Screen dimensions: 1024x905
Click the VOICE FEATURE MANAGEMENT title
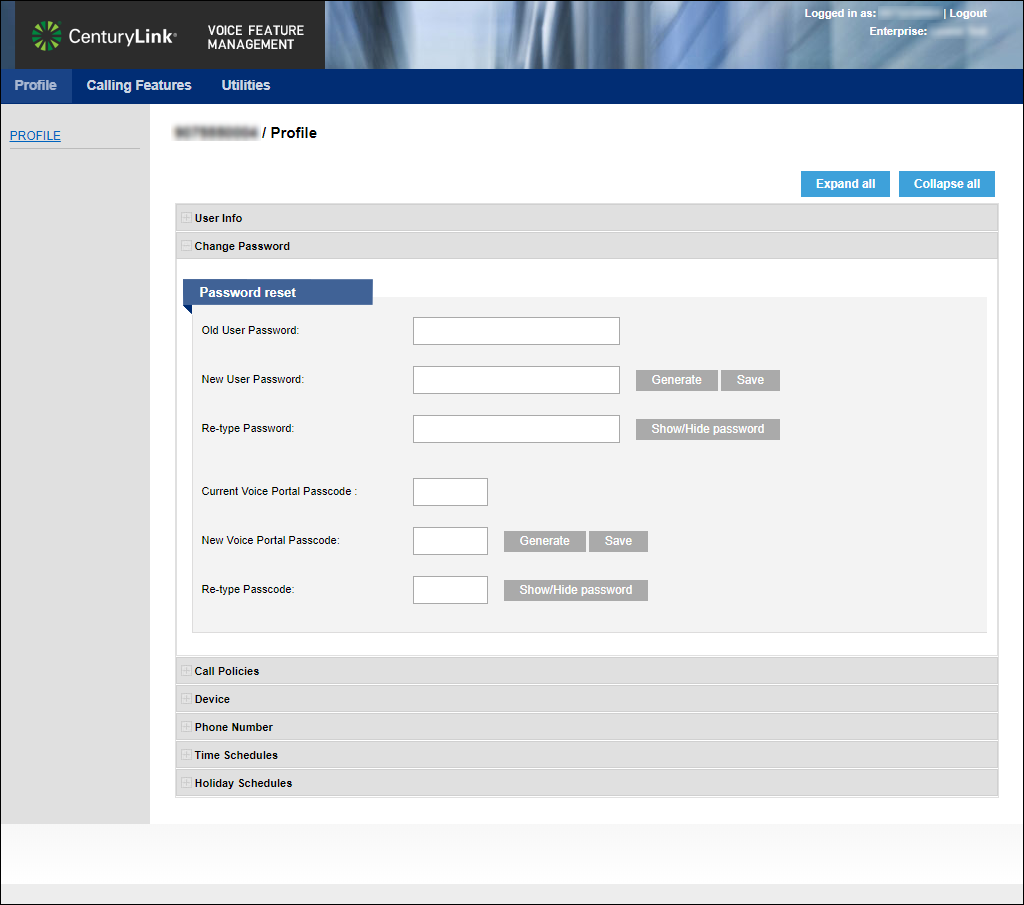[255, 37]
